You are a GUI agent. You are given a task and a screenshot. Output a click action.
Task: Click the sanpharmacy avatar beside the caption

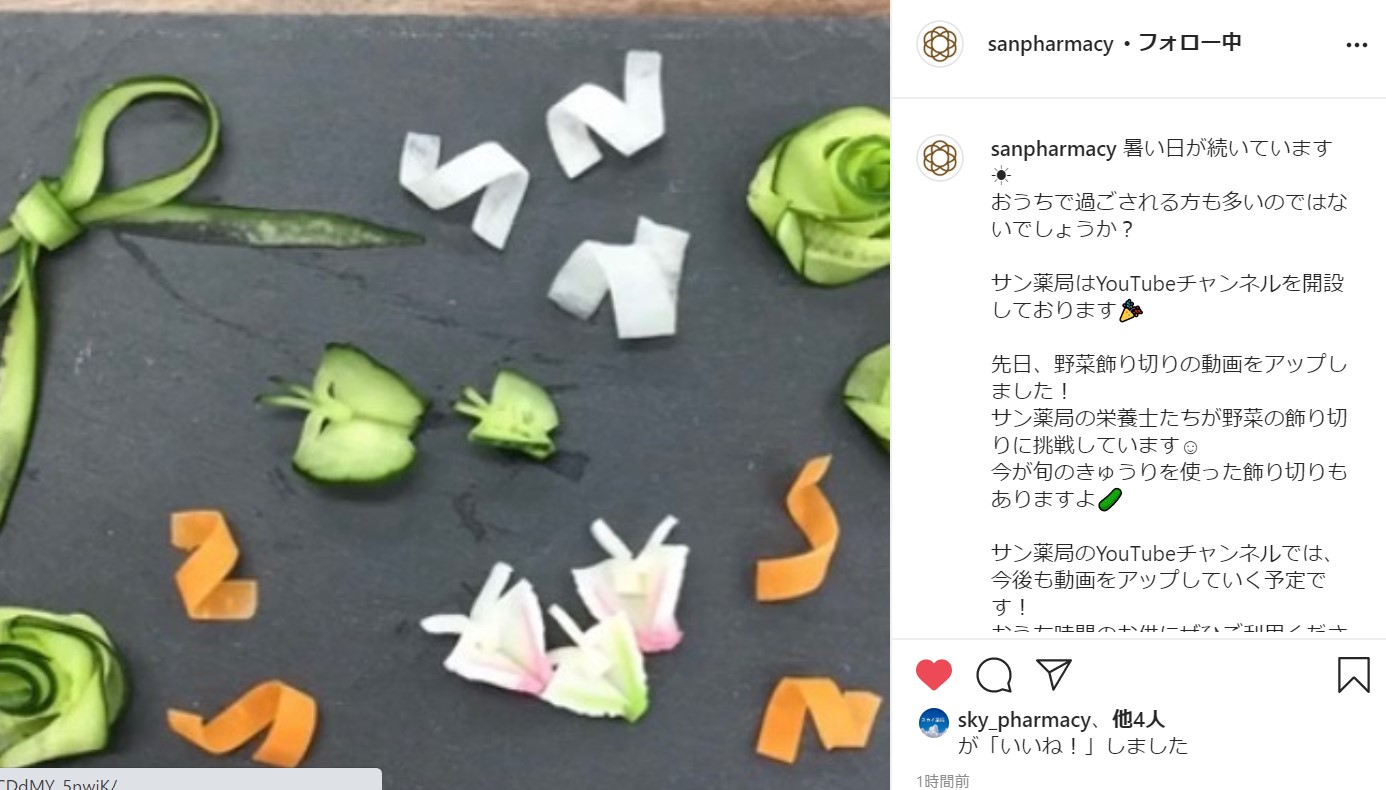pos(940,158)
